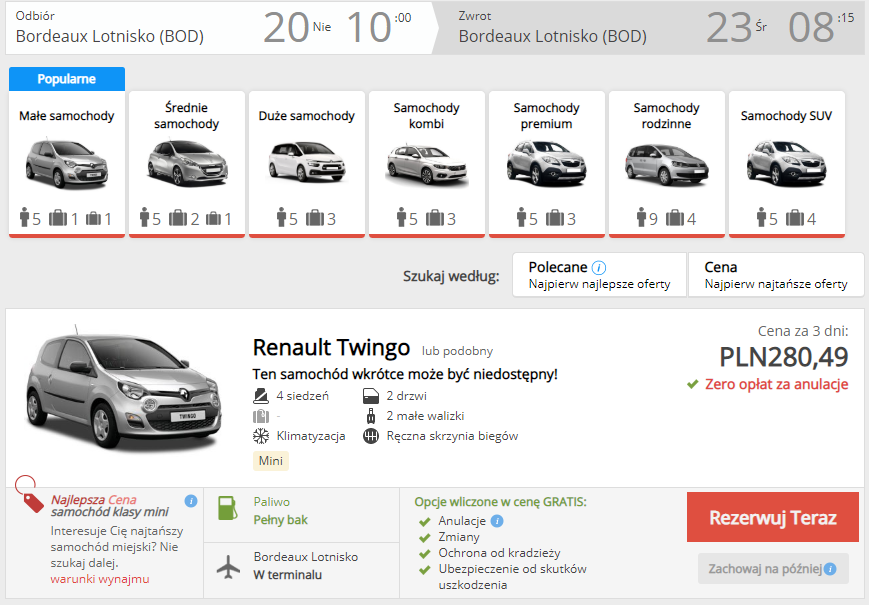The height and width of the screenshot is (605, 869).
Task: Click the air conditioning snowflake icon
Action: [x=261, y=436]
